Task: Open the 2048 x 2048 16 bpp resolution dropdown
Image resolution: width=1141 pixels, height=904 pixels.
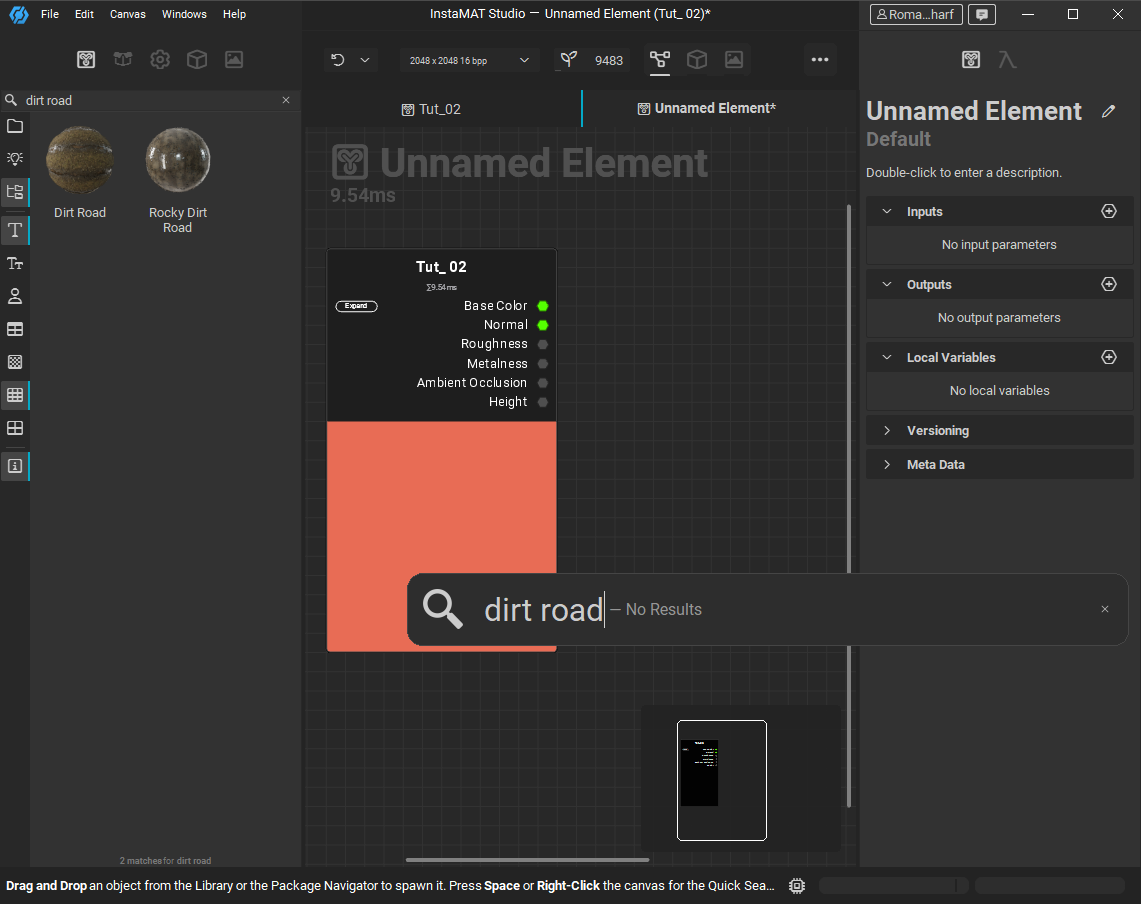Action: click(x=468, y=60)
